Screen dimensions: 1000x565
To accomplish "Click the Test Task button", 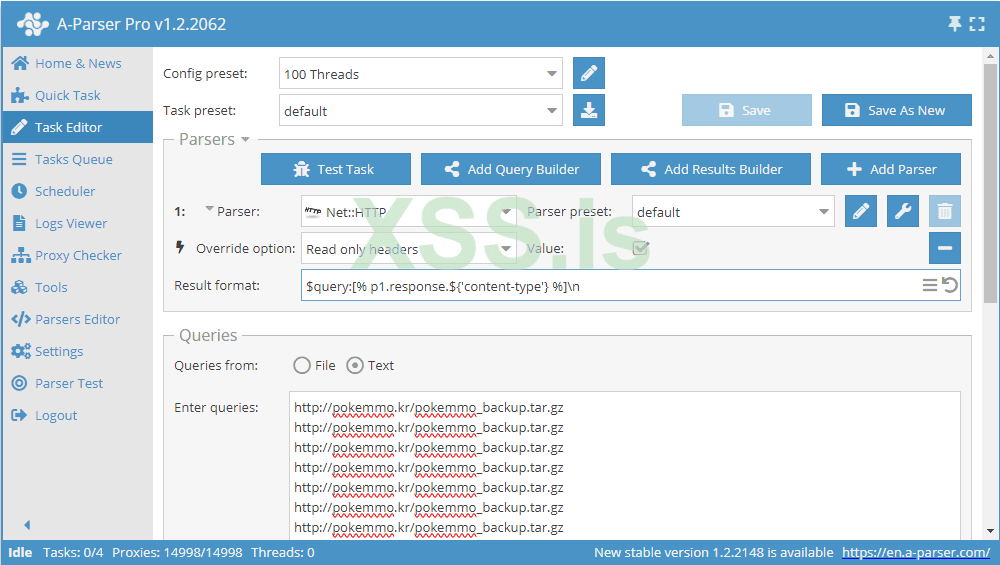I will click(x=335, y=169).
